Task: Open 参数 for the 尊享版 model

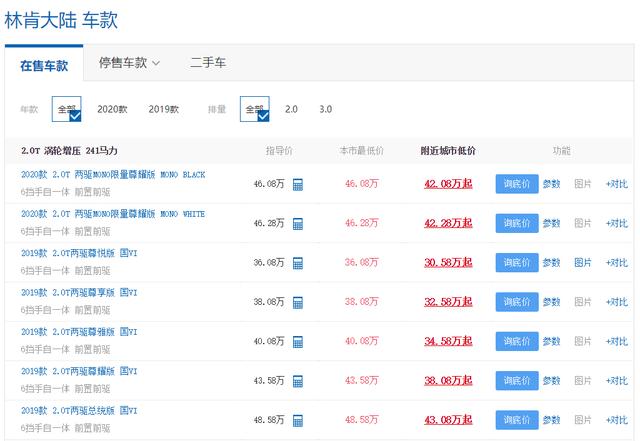Action: 551,302
